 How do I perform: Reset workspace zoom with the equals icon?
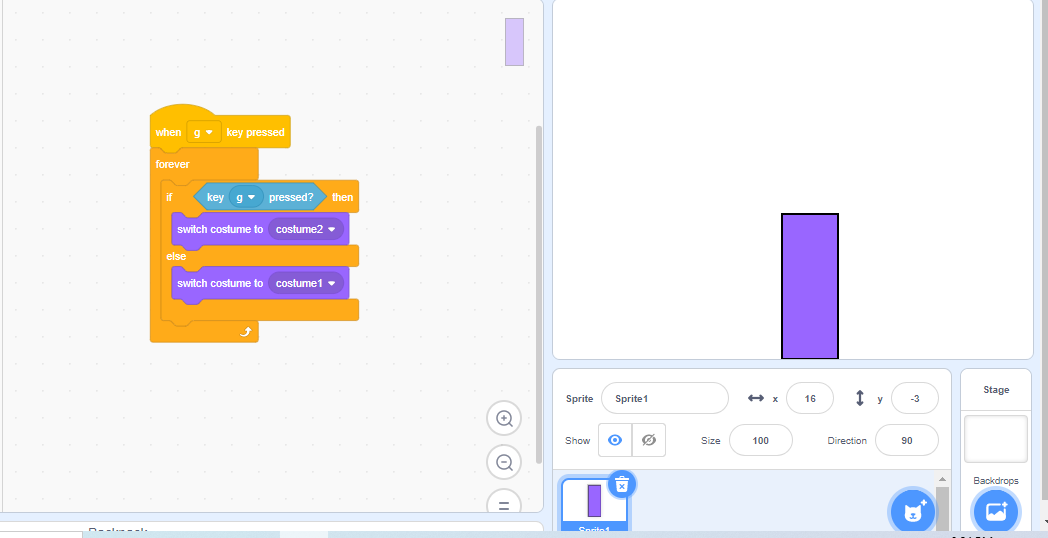(x=504, y=503)
